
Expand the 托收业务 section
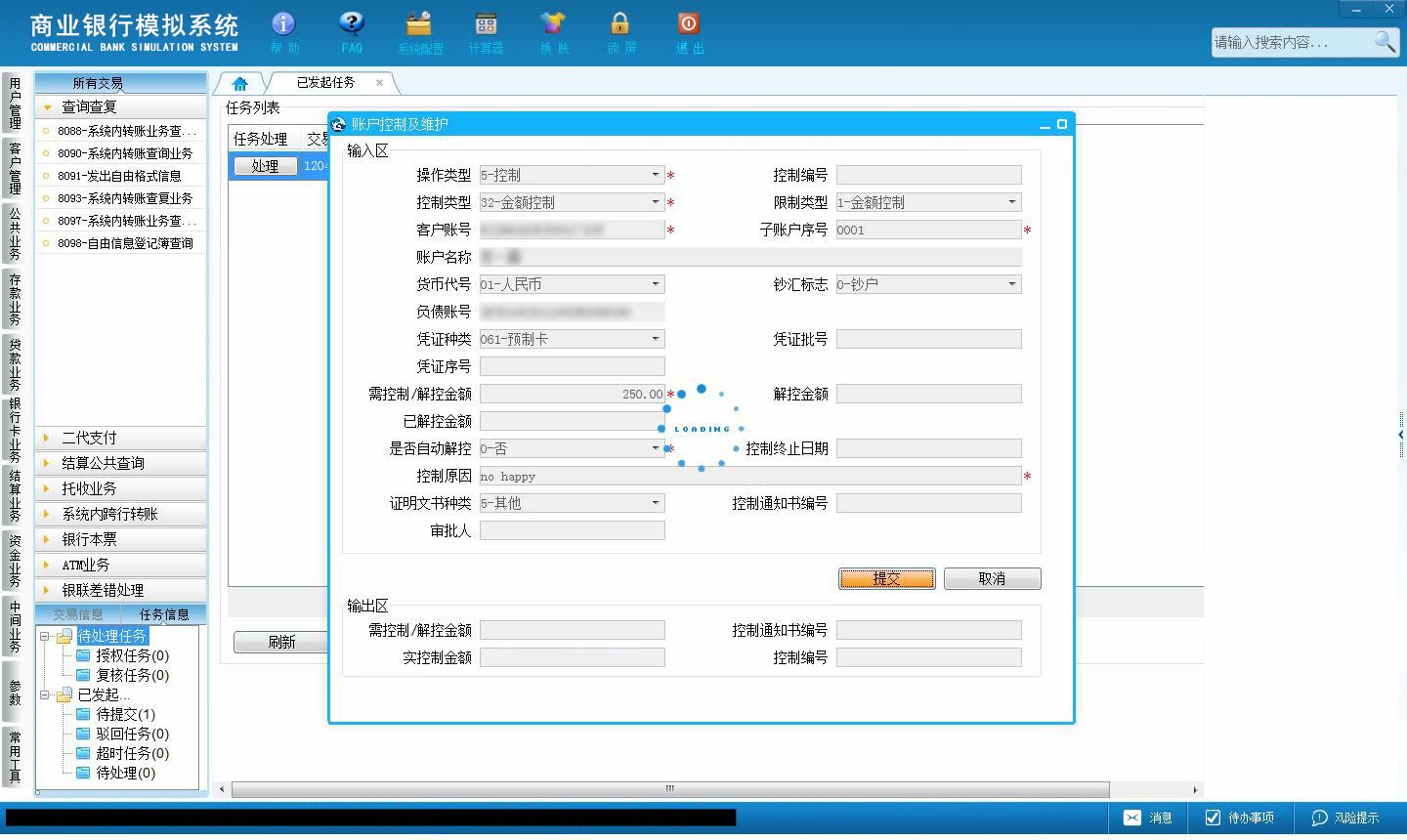tap(120, 488)
